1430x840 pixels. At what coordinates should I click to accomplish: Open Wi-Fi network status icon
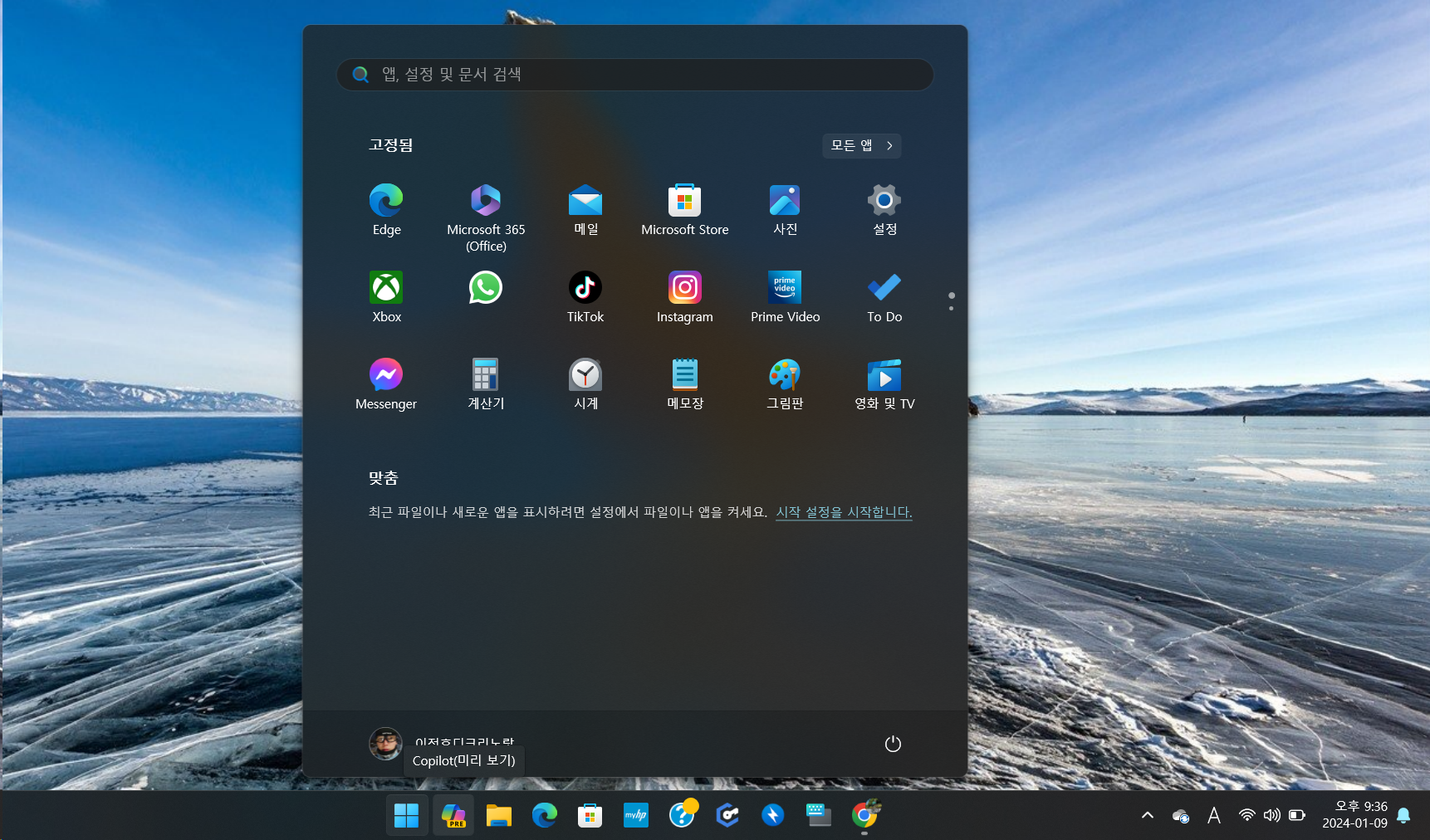[1246, 815]
